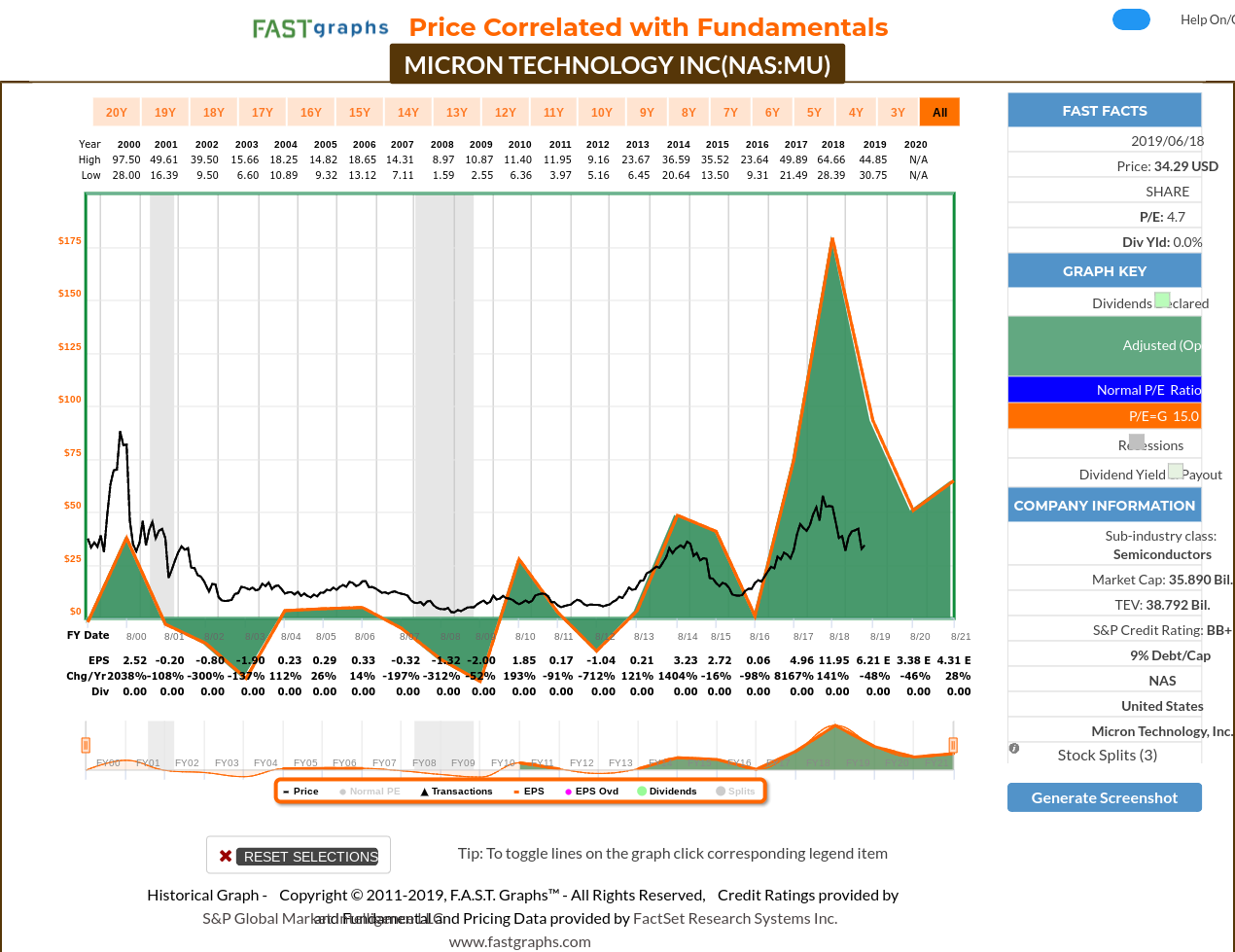This screenshot has width=1235, height=952.
Task: Click the Adjusted Operating Earnings green key
Action: click(1105, 345)
